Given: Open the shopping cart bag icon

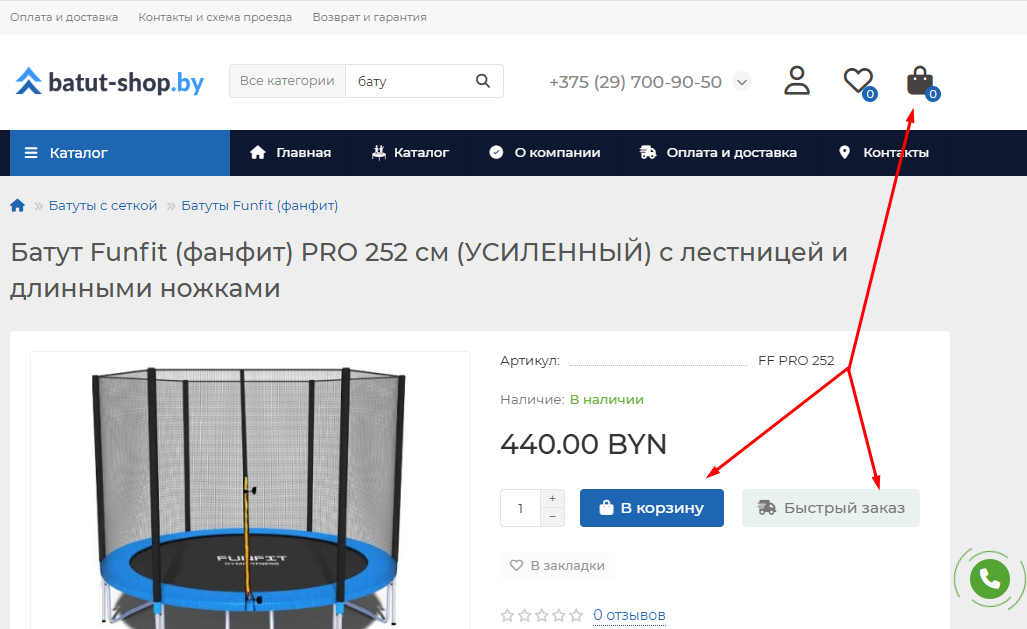Looking at the screenshot, I should pos(922,83).
